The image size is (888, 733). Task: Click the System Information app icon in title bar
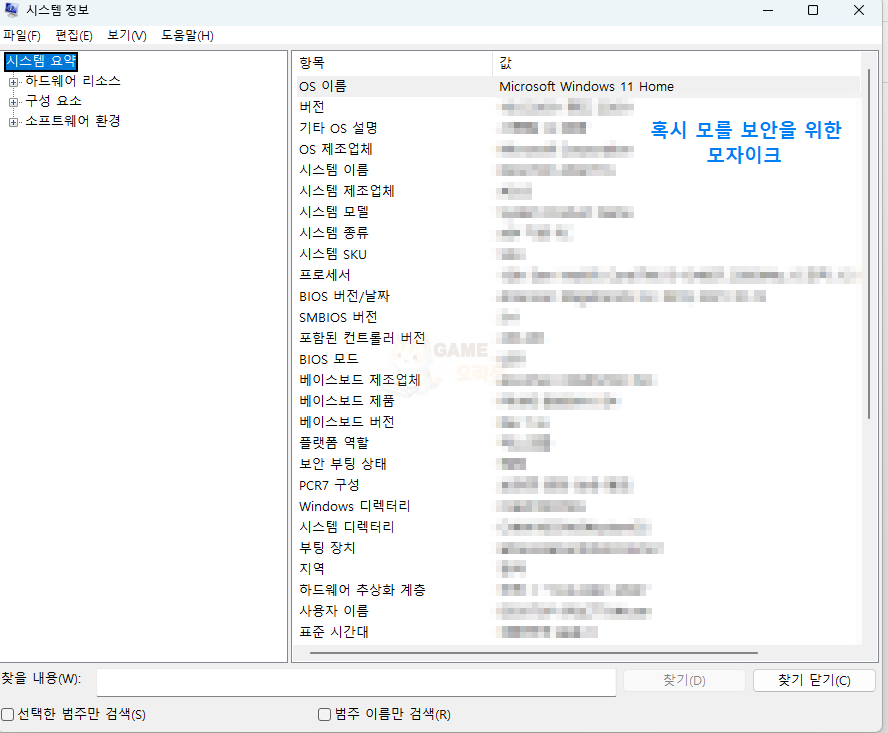pyautogui.click(x=11, y=10)
